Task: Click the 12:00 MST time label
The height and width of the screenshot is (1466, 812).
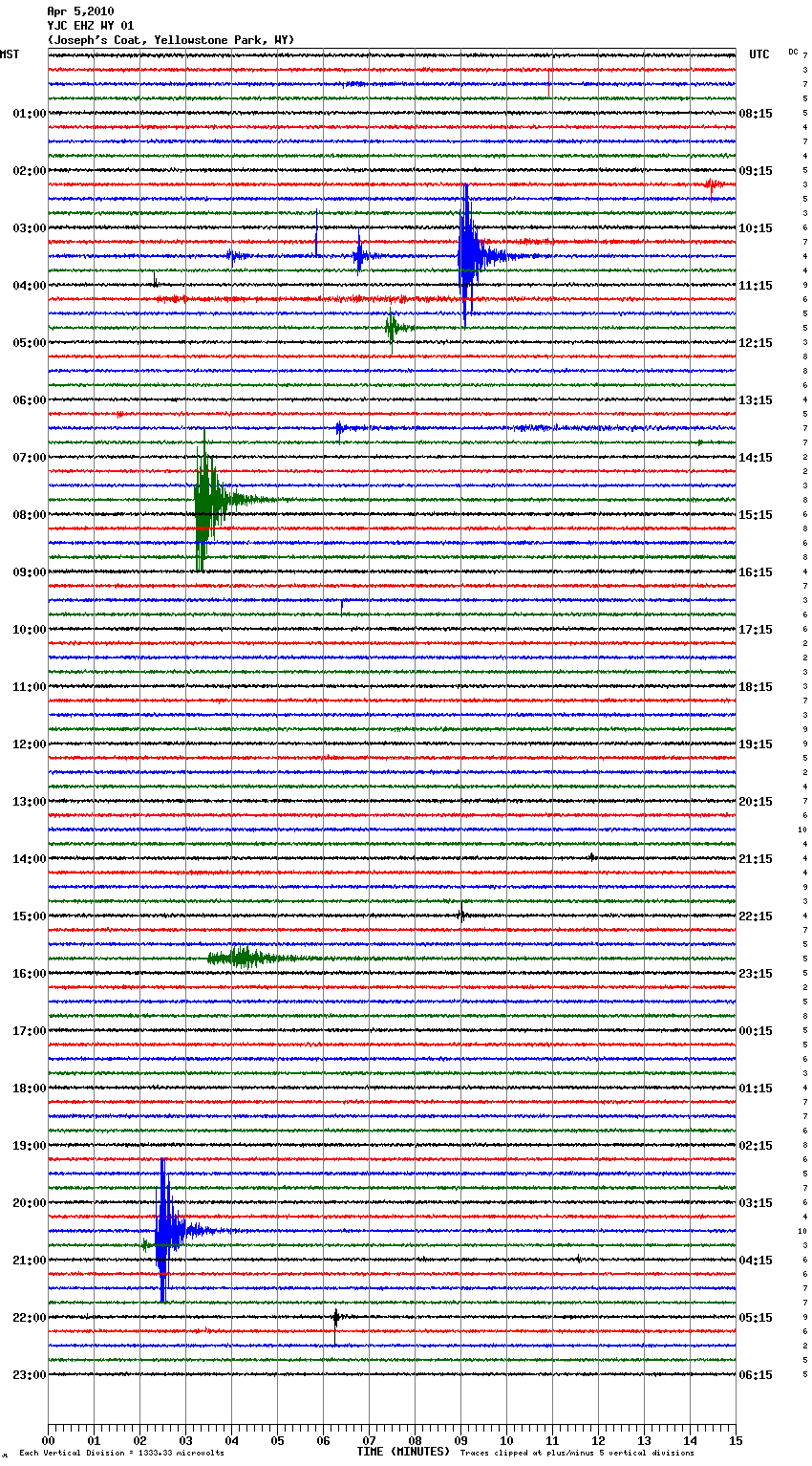Action: (29, 744)
